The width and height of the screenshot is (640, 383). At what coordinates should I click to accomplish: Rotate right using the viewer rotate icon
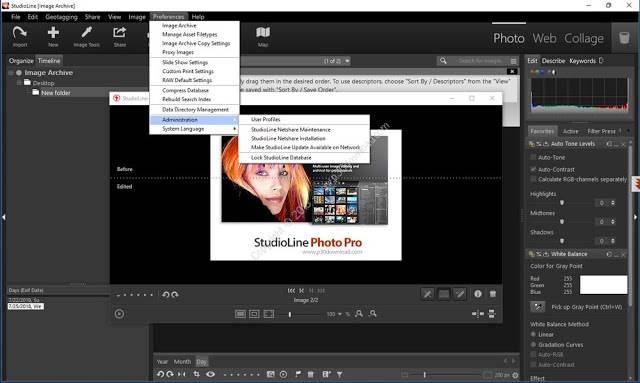point(175,294)
